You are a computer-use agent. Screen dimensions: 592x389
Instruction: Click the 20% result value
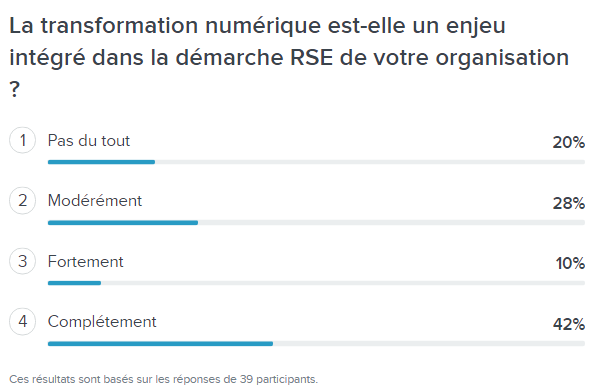click(x=569, y=142)
